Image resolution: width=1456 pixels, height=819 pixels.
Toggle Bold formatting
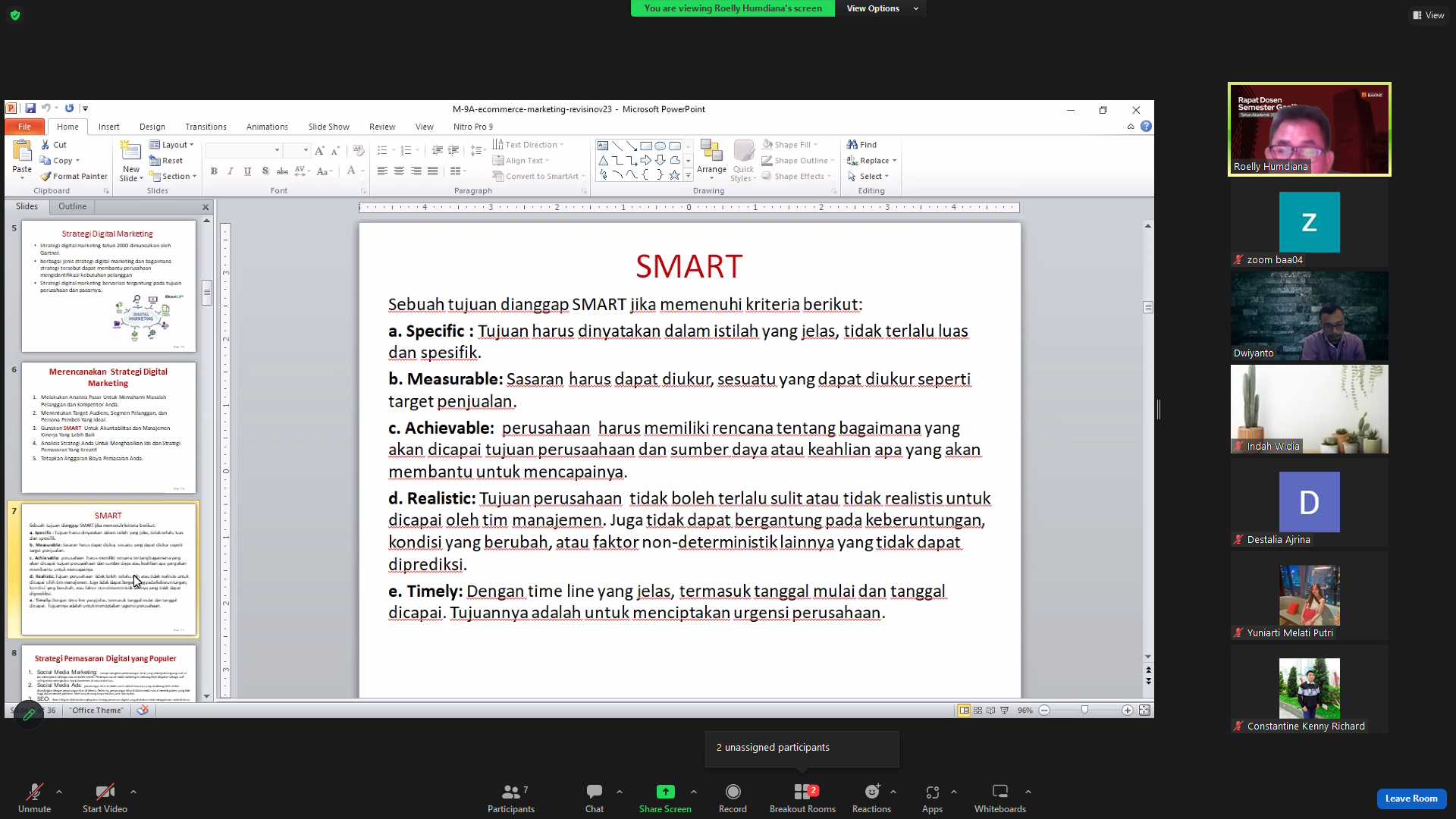(x=214, y=171)
